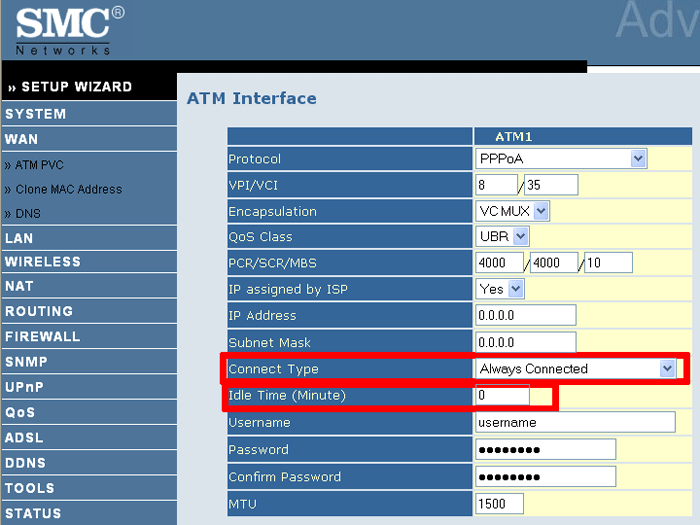This screenshot has height=525, width=700.
Task: Open Clone MAC Address page
Action: pos(68,189)
